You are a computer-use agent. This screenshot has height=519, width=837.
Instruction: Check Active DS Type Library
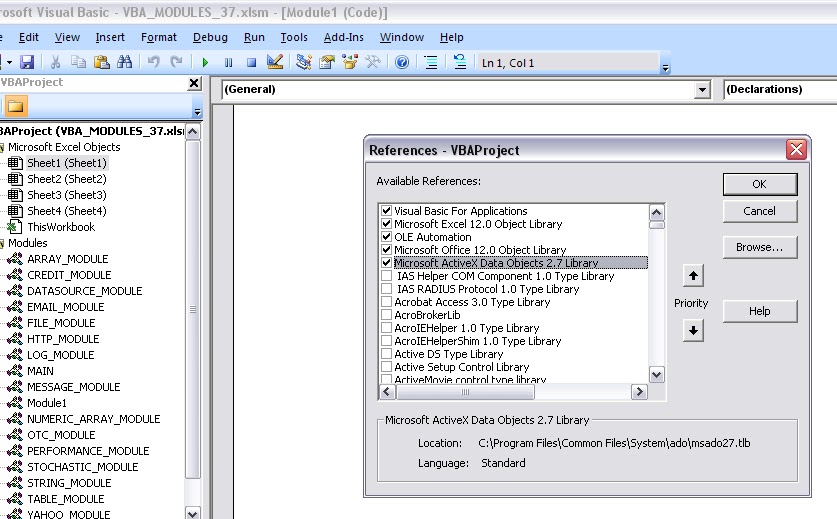pyautogui.click(x=386, y=353)
